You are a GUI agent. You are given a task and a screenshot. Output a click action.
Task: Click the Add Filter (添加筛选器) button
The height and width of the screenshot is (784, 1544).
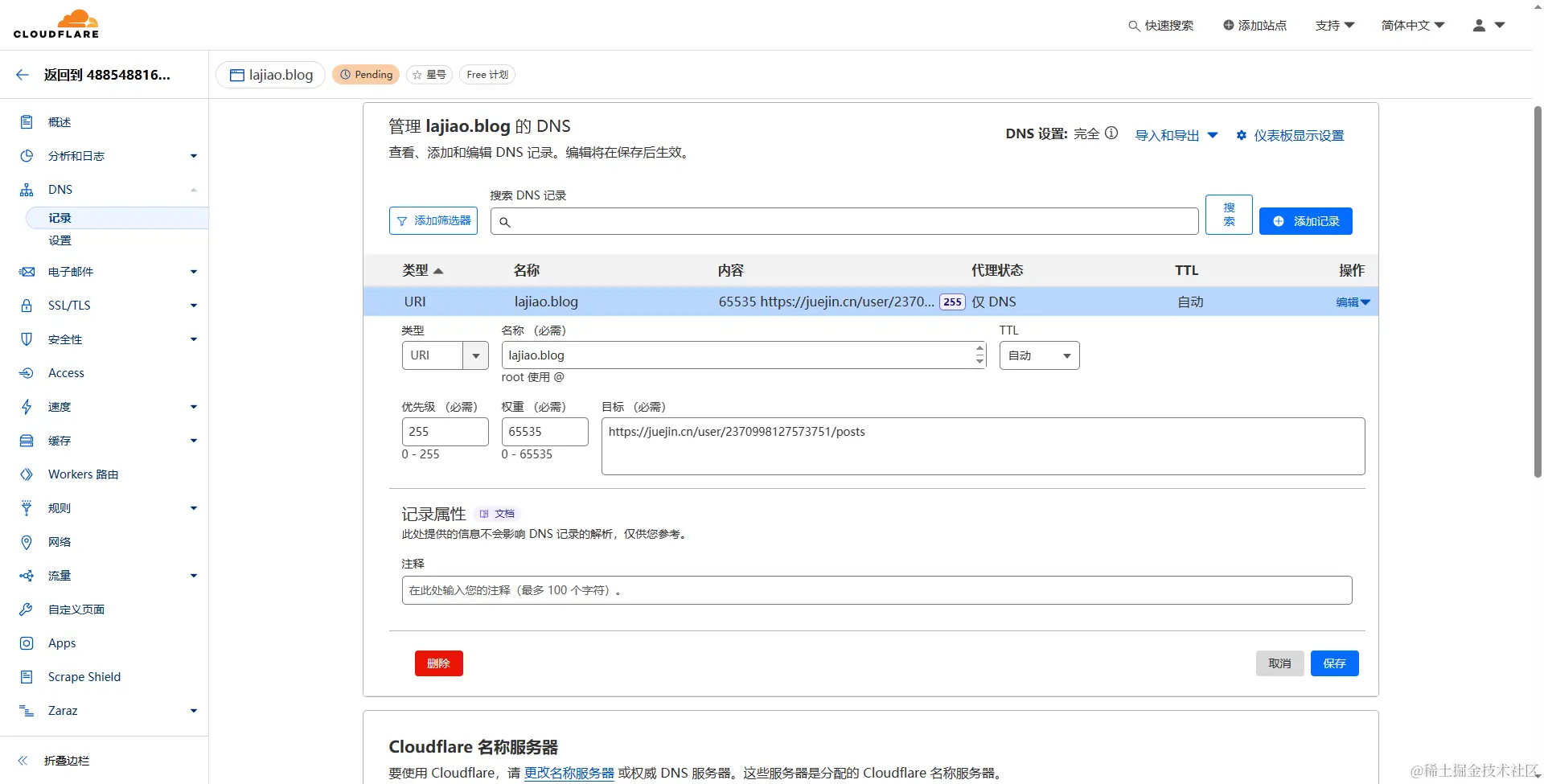pyautogui.click(x=433, y=221)
